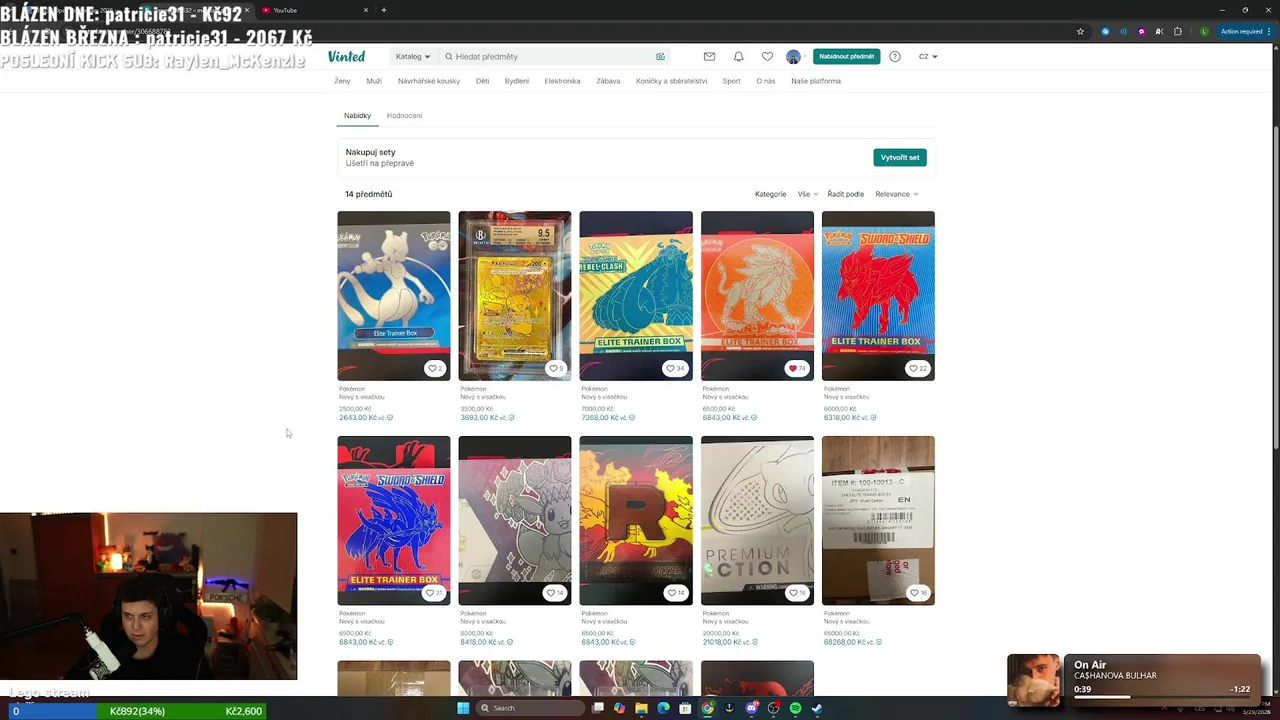Open the Sport category menu
The width and height of the screenshot is (1280, 720).
pyautogui.click(x=732, y=81)
